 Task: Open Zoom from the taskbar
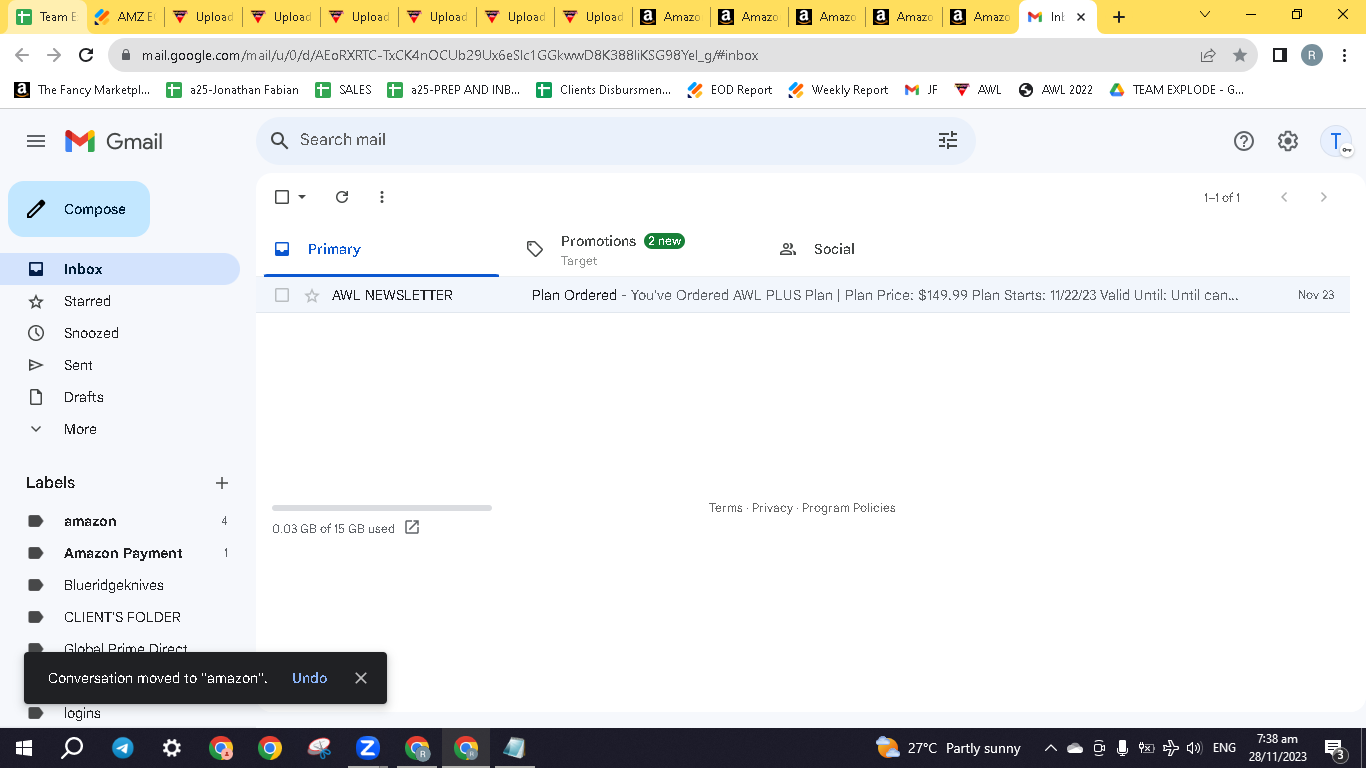point(368,748)
